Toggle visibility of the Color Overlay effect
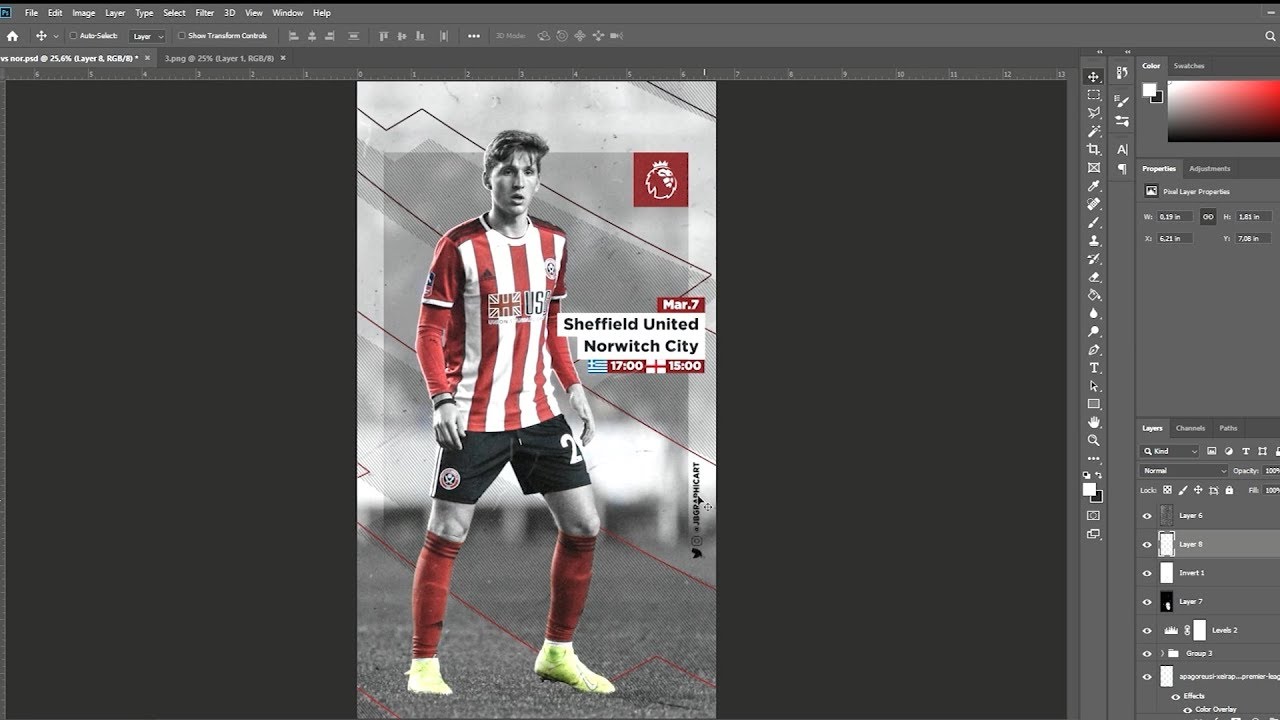Image resolution: width=1280 pixels, height=720 pixels. click(x=1186, y=709)
